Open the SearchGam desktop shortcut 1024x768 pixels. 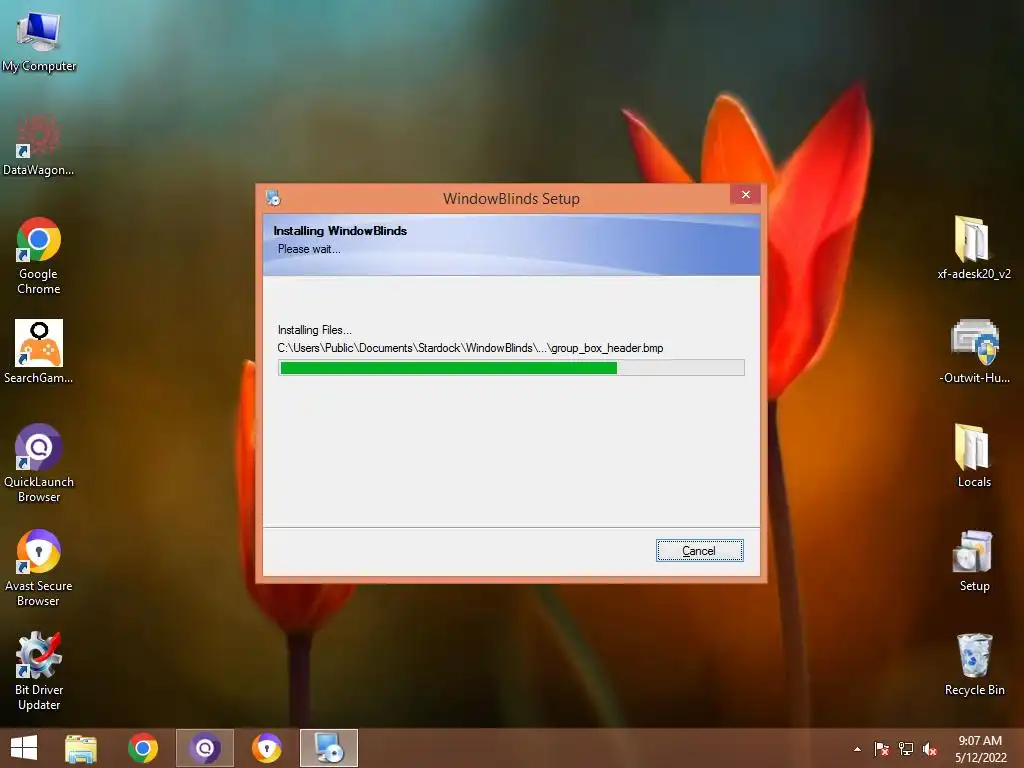[x=39, y=351]
